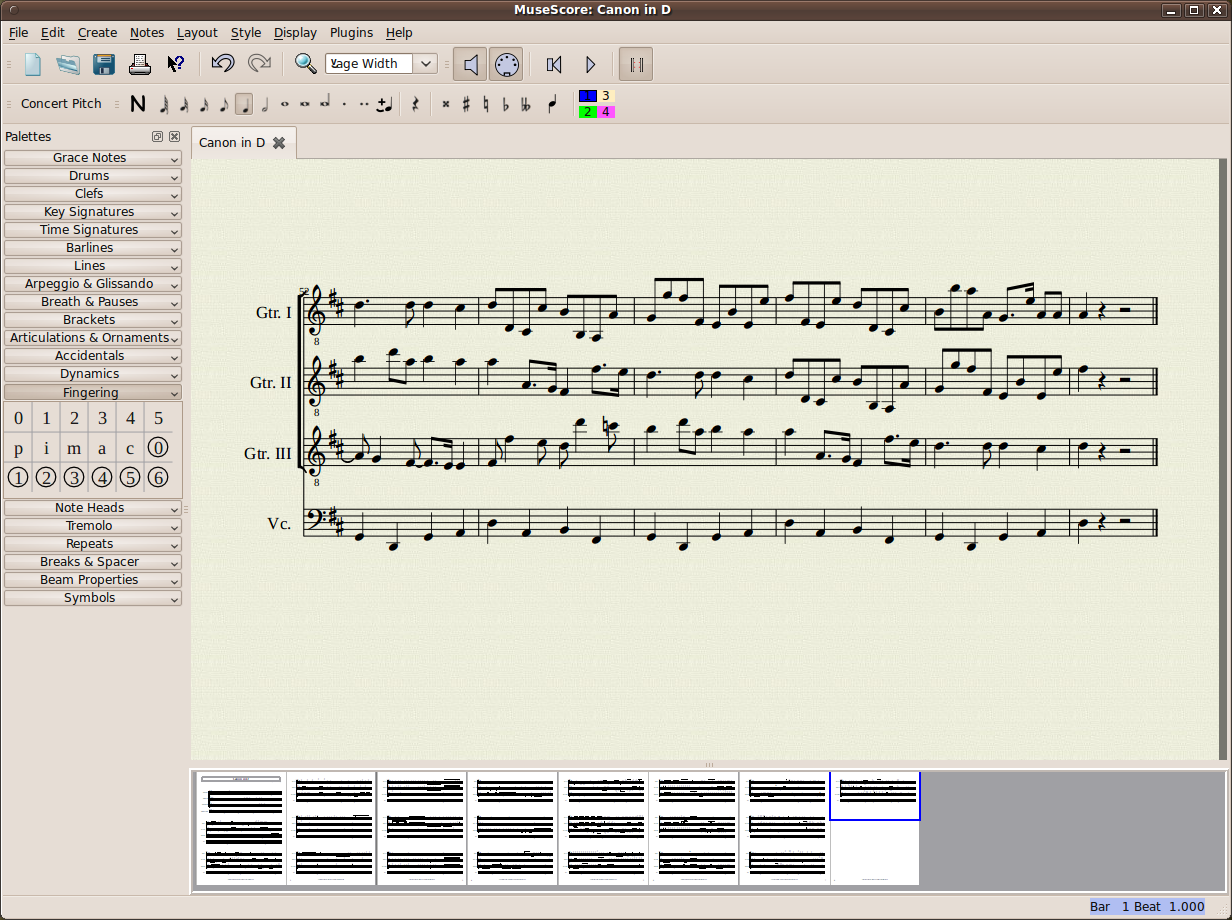Start playback with the play icon

(x=590, y=64)
